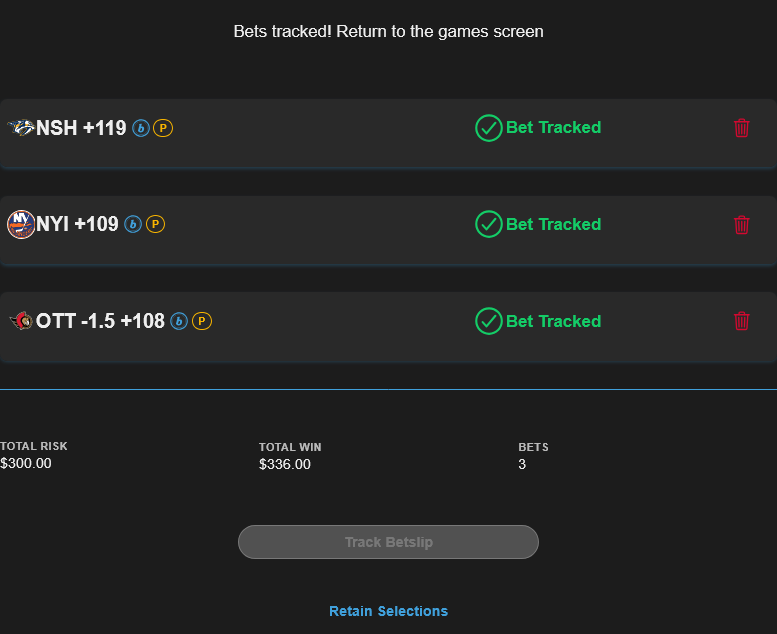Click the Total Win amount $336.00
The height and width of the screenshot is (634, 777).
285,464
